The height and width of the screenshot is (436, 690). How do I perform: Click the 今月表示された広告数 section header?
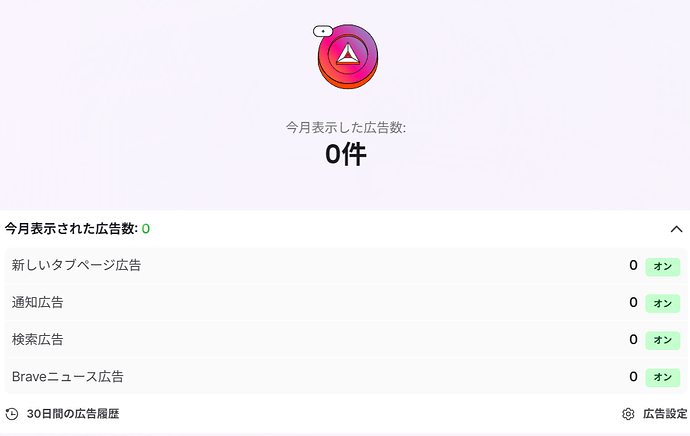[x=70, y=229]
